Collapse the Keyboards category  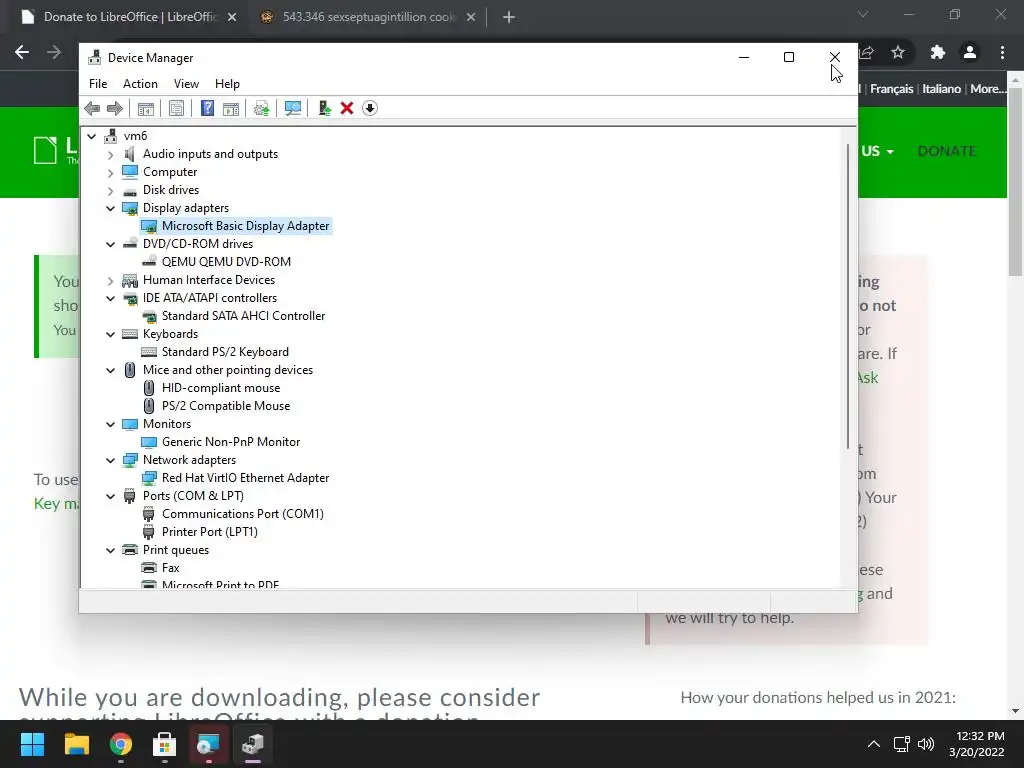[x=110, y=334]
